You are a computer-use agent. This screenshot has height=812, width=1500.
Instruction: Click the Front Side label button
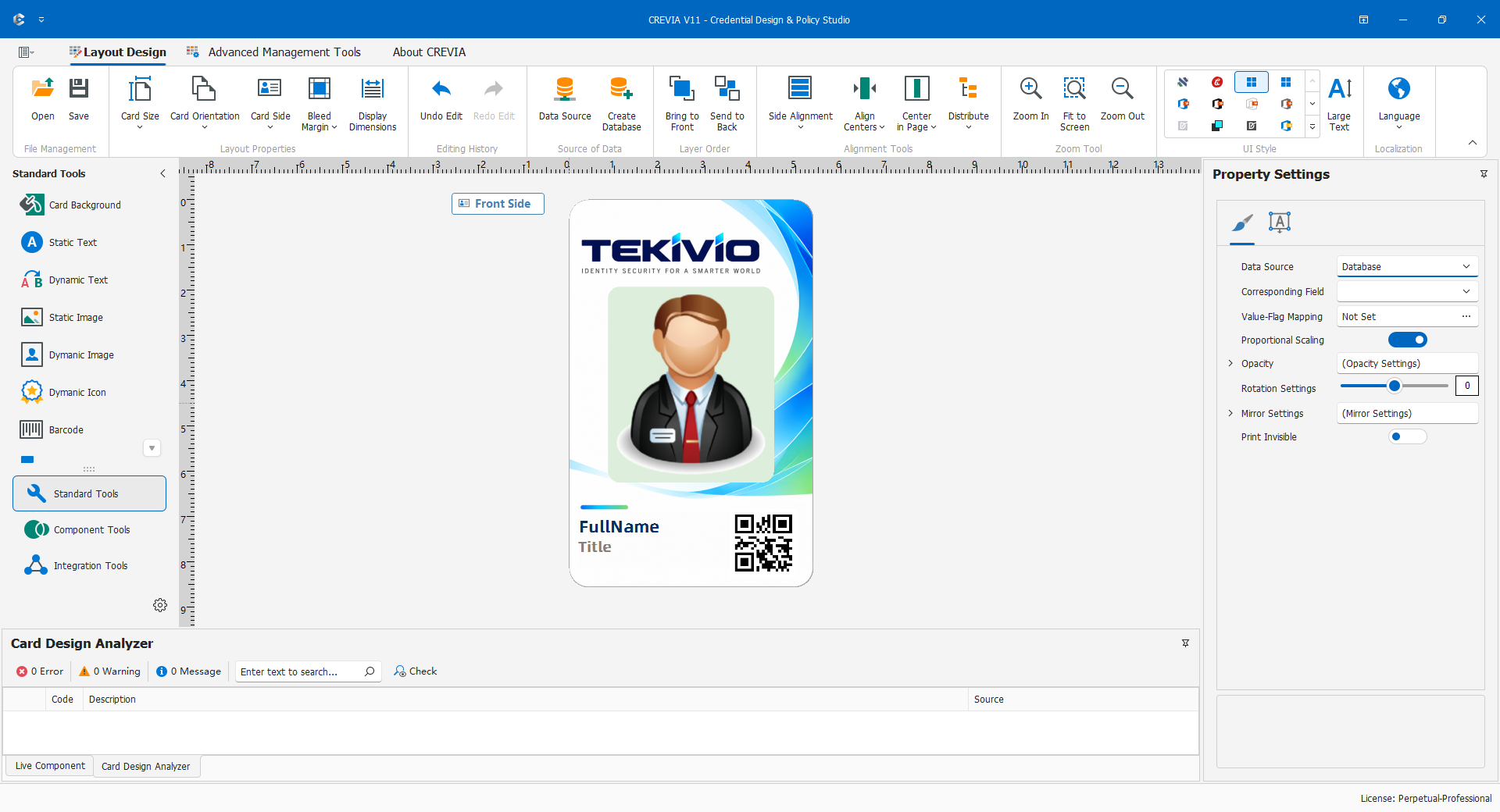tap(498, 204)
